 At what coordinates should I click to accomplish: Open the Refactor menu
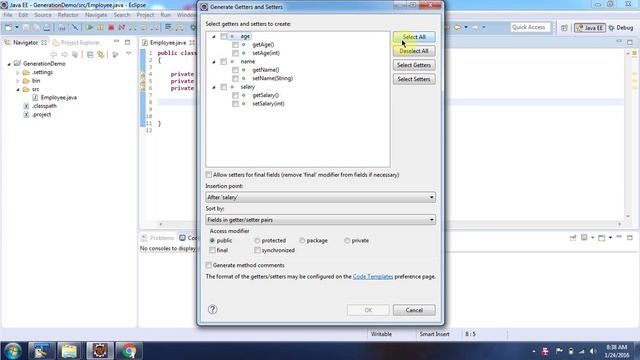pyautogui.click(x=68, y=15)
